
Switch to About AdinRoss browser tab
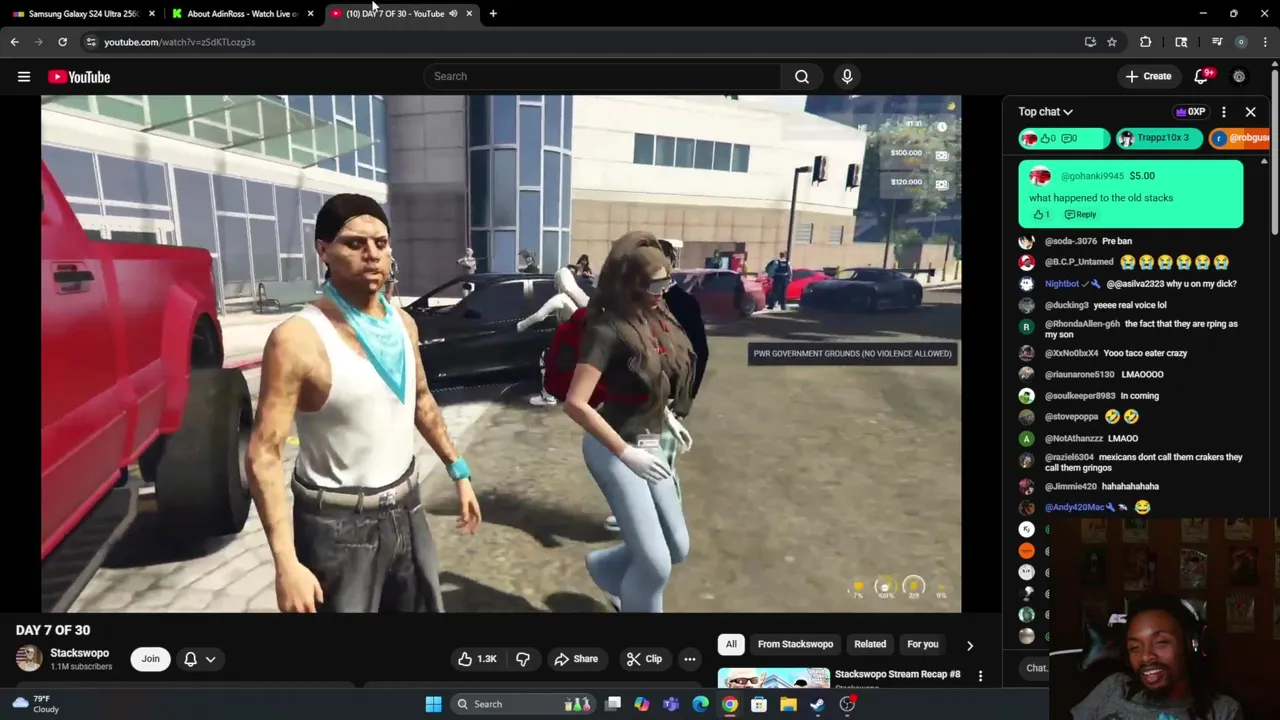(242, 13)
